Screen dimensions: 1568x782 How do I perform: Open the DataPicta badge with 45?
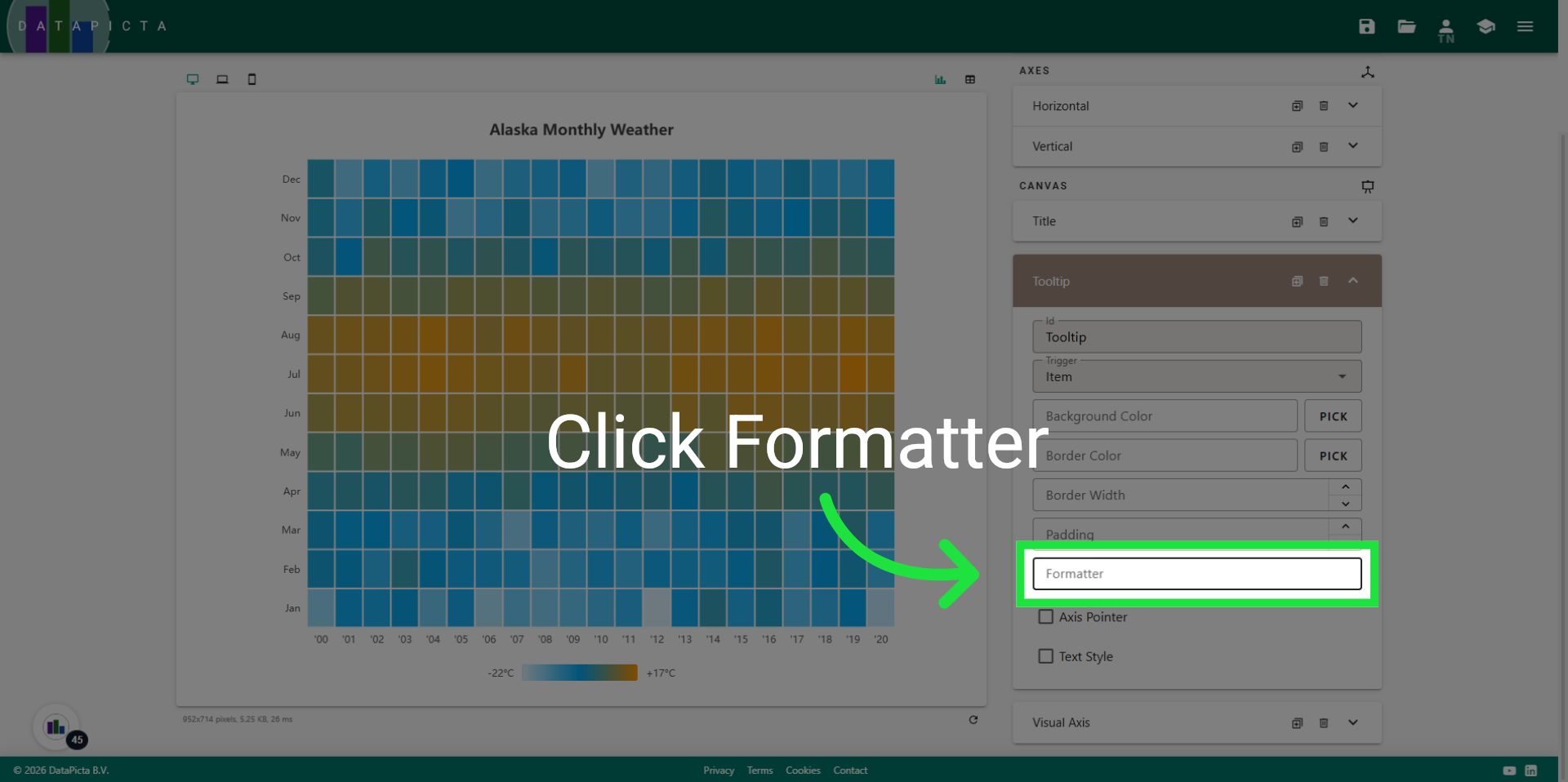point(56,726)
